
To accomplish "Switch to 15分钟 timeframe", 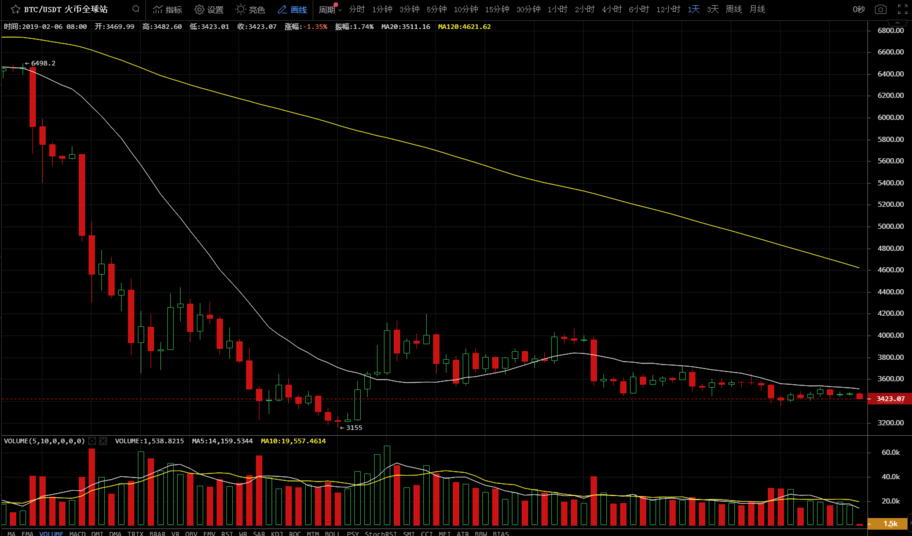I will (x=497, y=9).
